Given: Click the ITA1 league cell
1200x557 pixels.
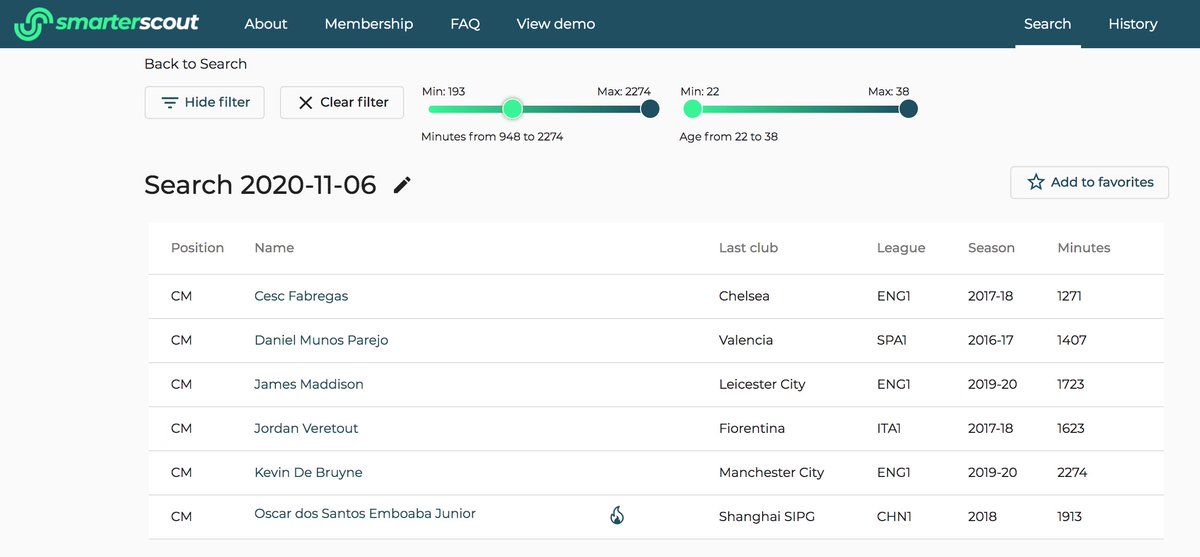Looking at the screenshot, I should click(x=889, y=428).
